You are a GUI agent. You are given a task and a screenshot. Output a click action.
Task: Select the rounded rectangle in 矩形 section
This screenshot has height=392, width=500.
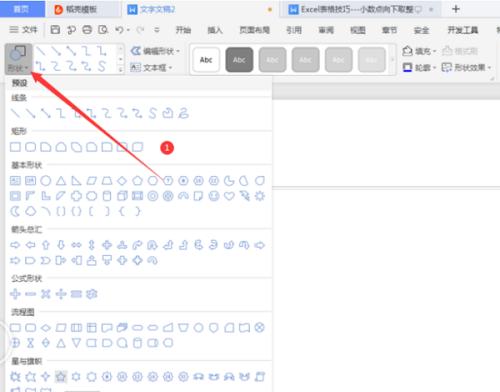tap(31, 147)
